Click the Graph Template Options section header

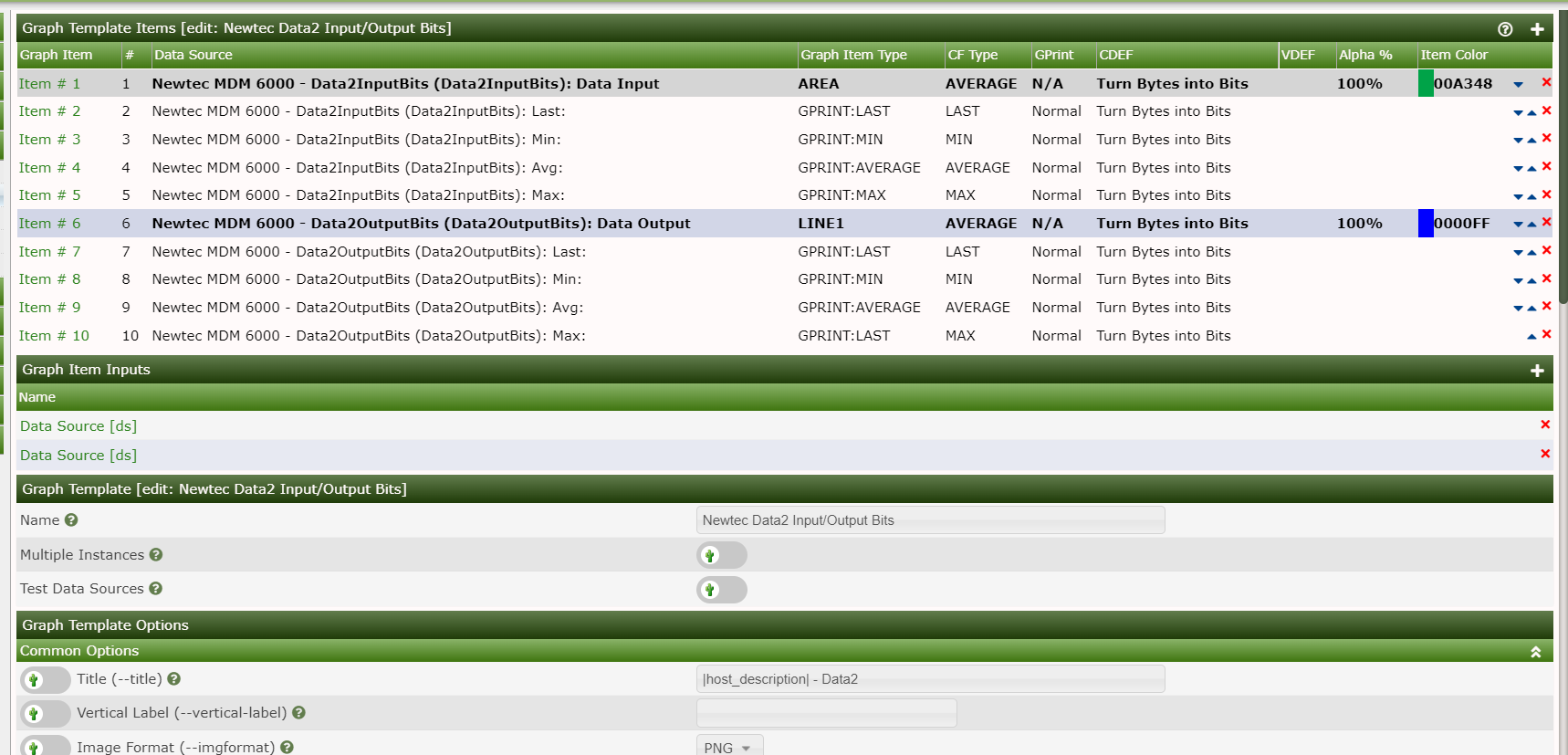point(785,625)
